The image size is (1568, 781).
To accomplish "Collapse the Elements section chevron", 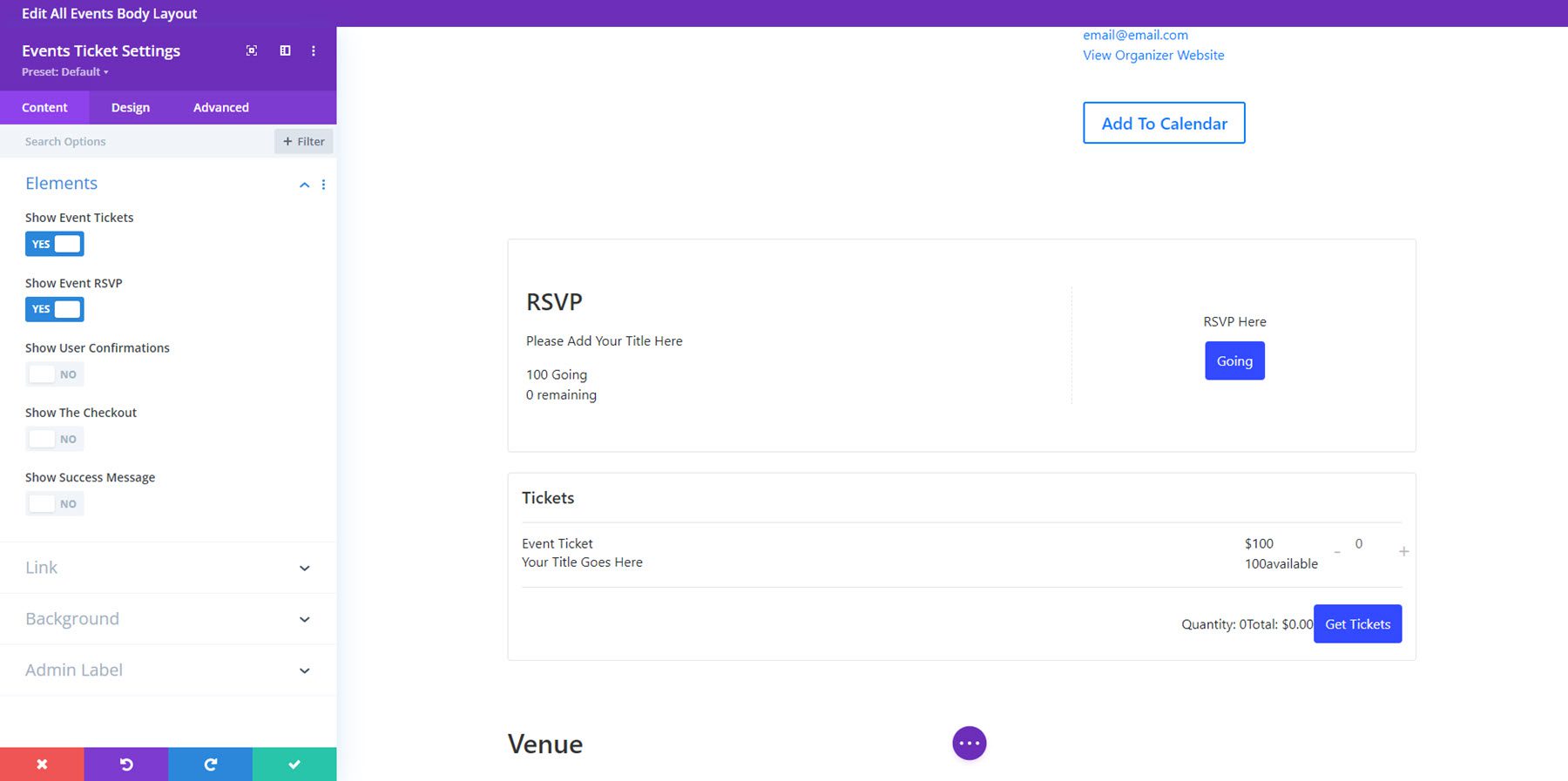I will point(304,185).
